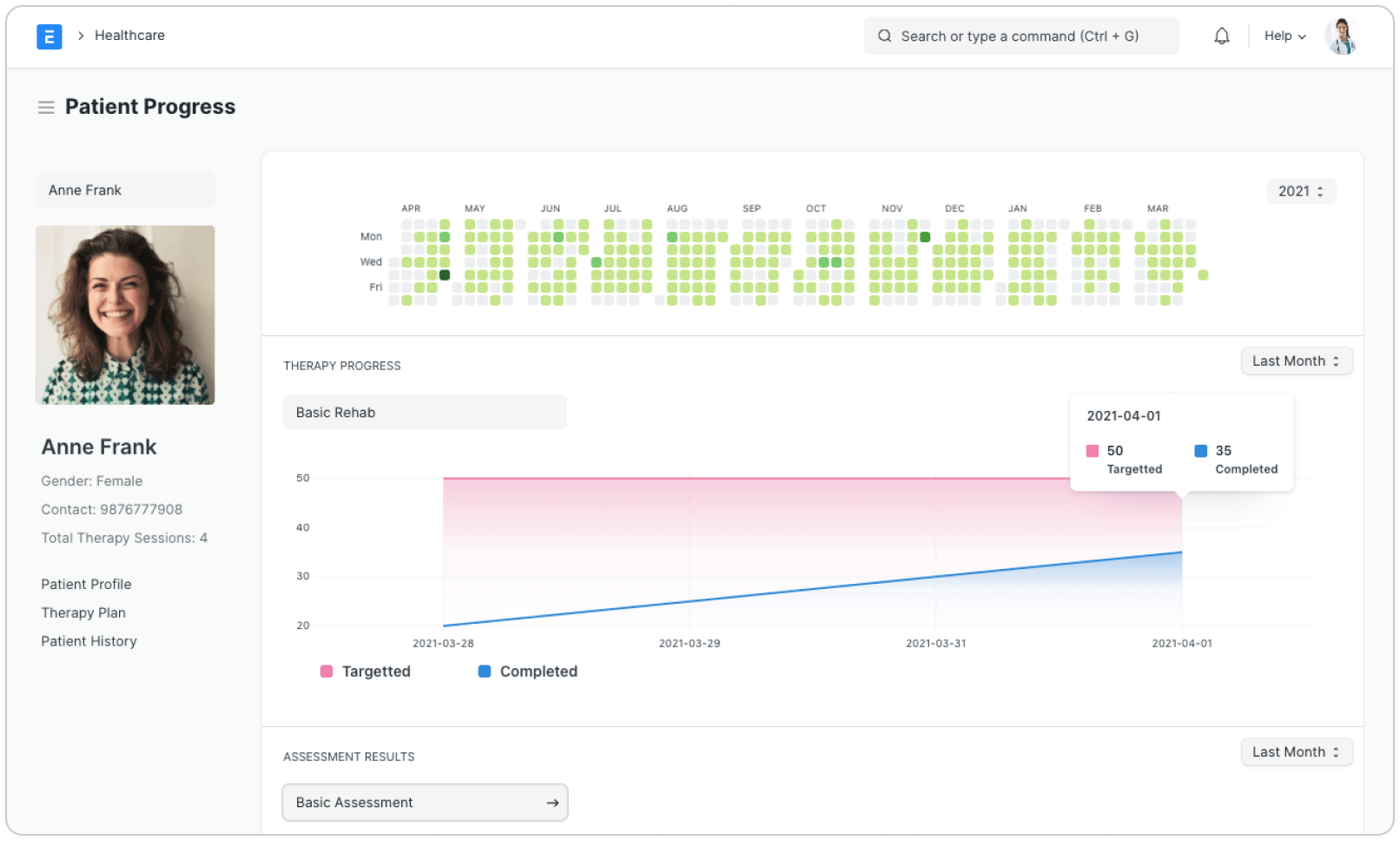Open the user avatar menu

point(1340,36)
